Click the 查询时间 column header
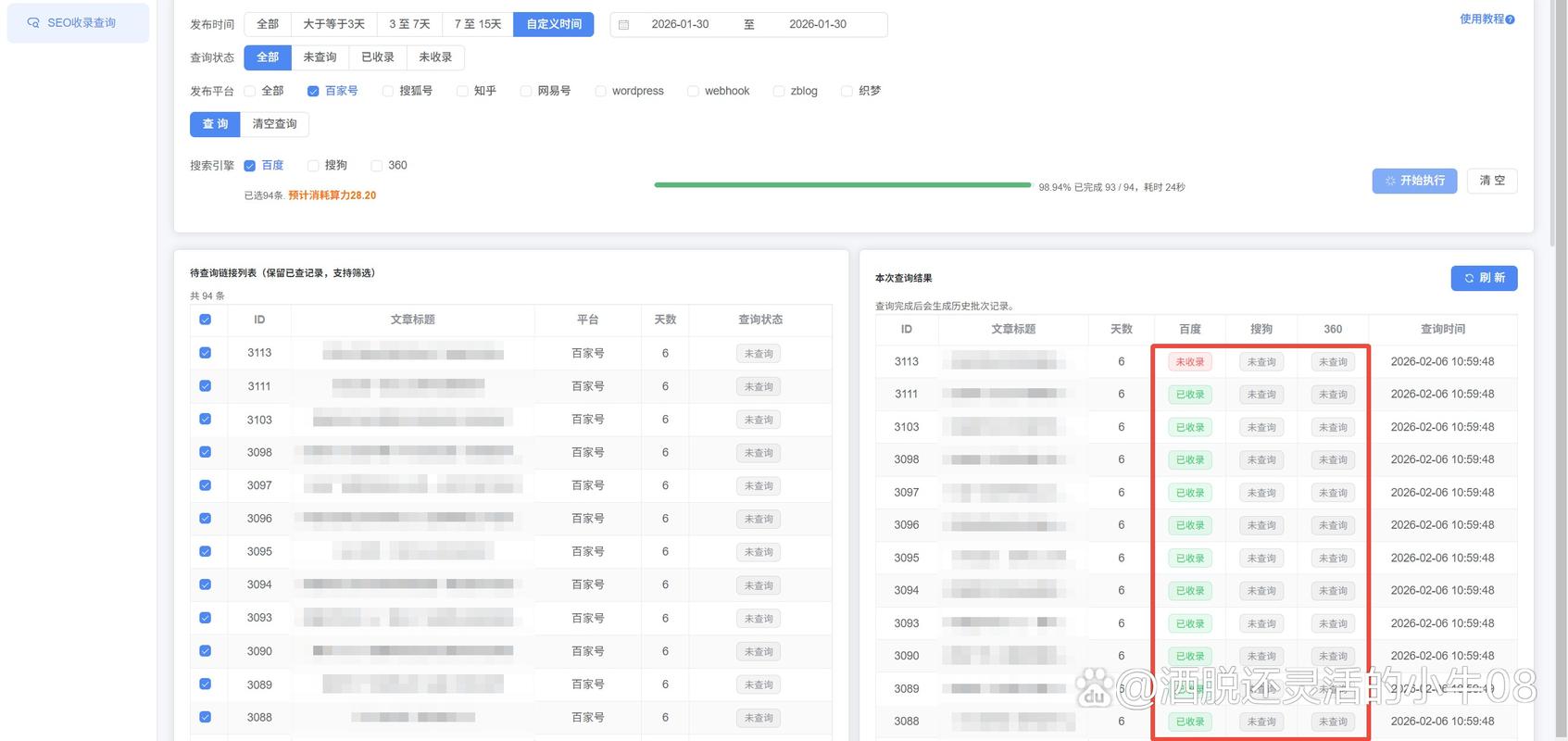The width and height of the screenshot is (1568, 741). coord(1443,329)
